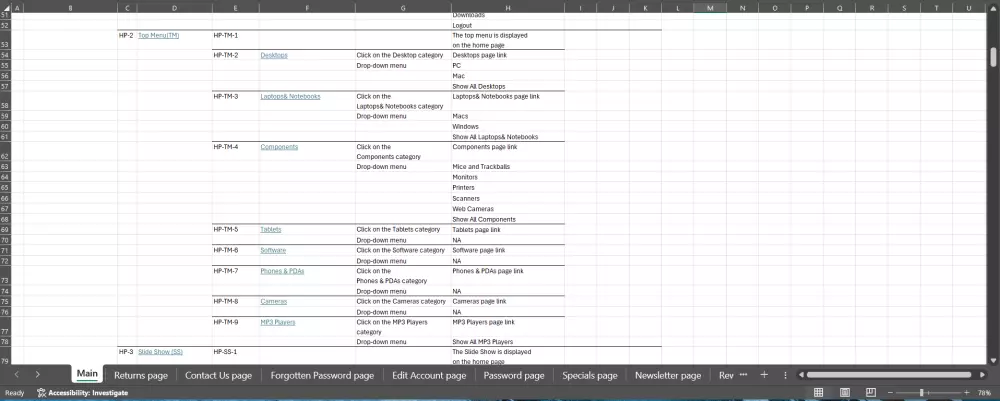Open the Contact Us page sheet tab
The width and height of the screenshot is (1000, 401).
219,375
